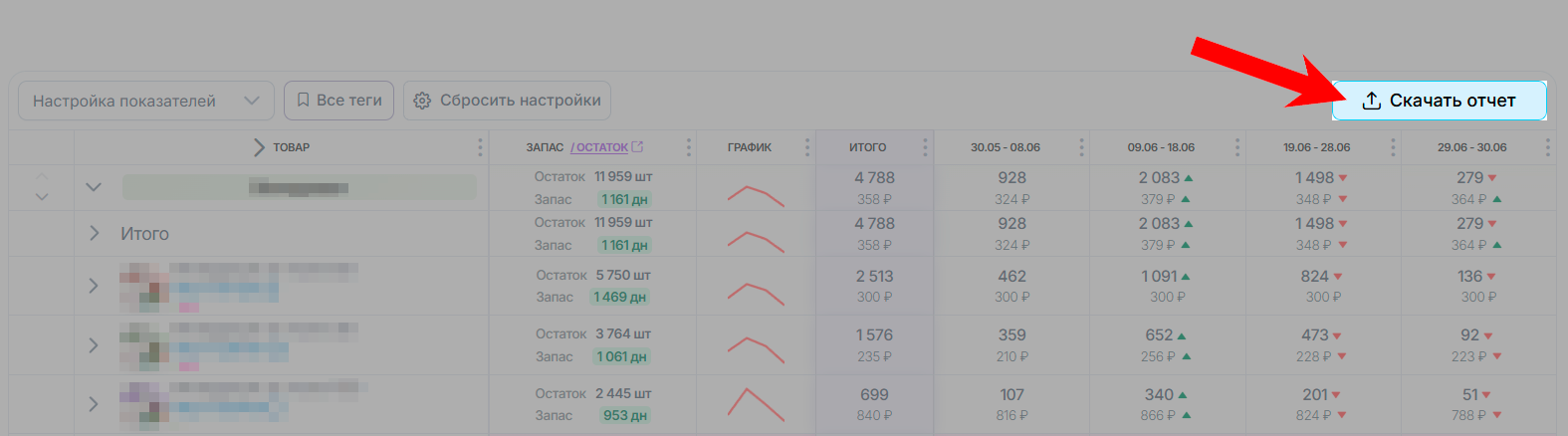
Task: Click the green up triangle beside 340
Action: pyautogui.click(x=1182, y=395)
